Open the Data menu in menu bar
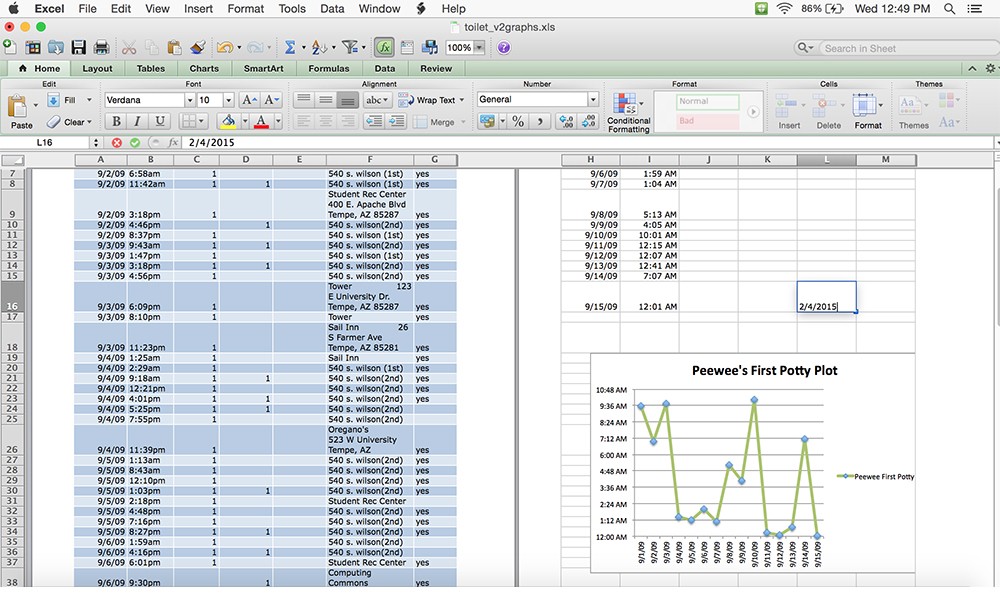 coord(332,9)
